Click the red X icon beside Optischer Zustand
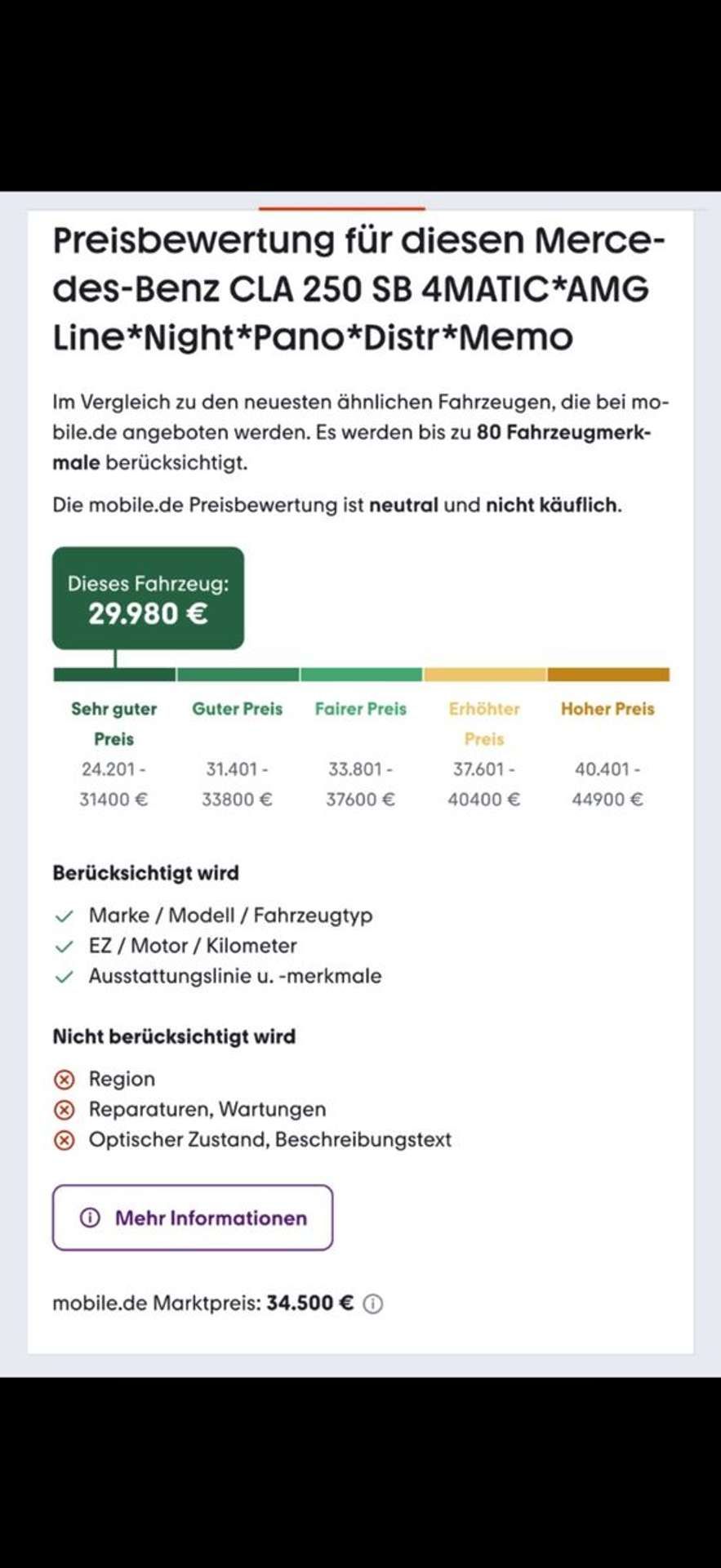 (64, 1140)
